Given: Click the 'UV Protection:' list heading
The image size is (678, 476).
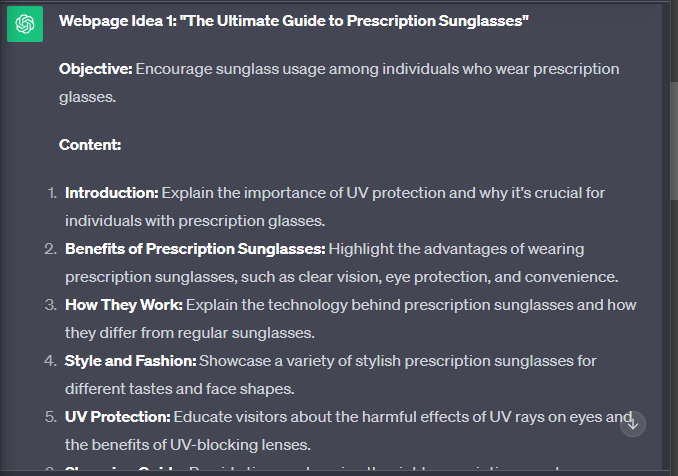Looking at the screenshot, I should pos(118,417).
